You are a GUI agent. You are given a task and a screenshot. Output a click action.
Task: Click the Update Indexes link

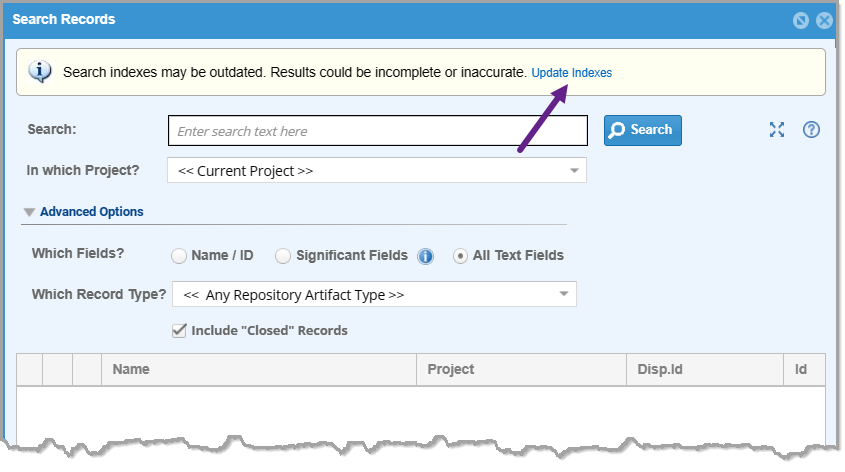(x=572, y=73)
